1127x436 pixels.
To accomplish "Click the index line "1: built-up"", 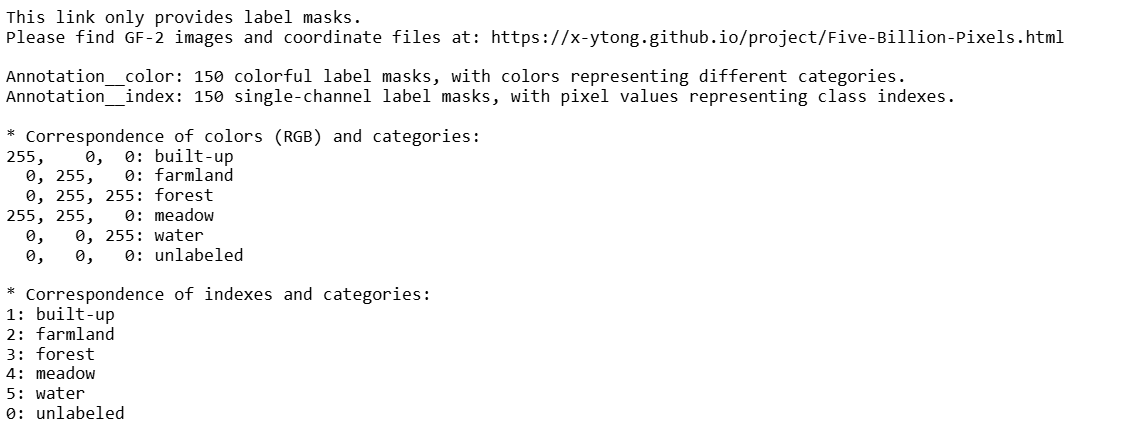I will coord(60,314).
